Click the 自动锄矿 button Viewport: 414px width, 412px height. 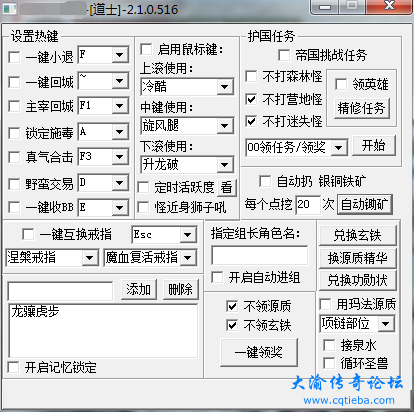(x=365, y=204)
